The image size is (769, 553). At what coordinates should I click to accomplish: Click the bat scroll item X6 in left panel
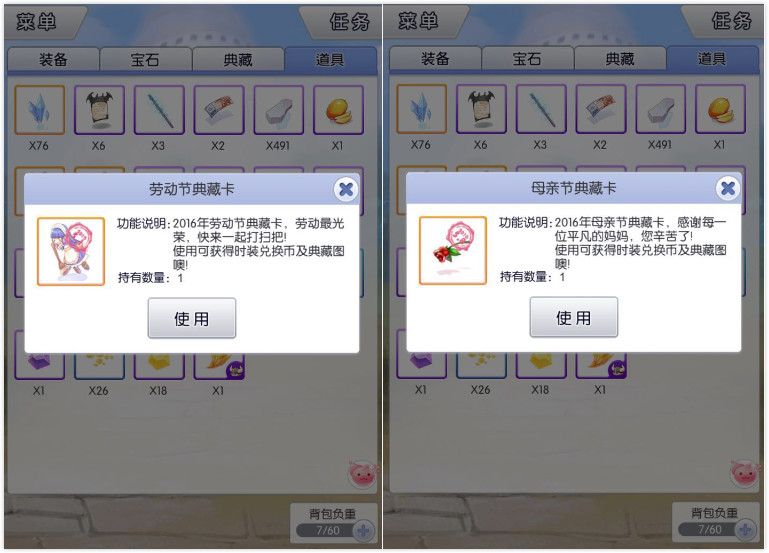click(99, 110)
